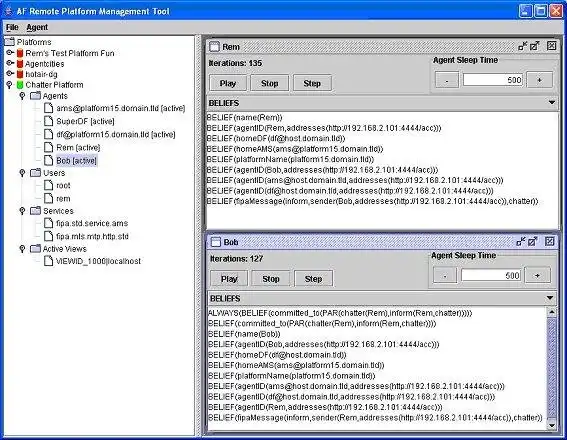Decrease Bob's Agent Sleep Time with minus
Screen dimensions: 567x440
click(445, 275)
